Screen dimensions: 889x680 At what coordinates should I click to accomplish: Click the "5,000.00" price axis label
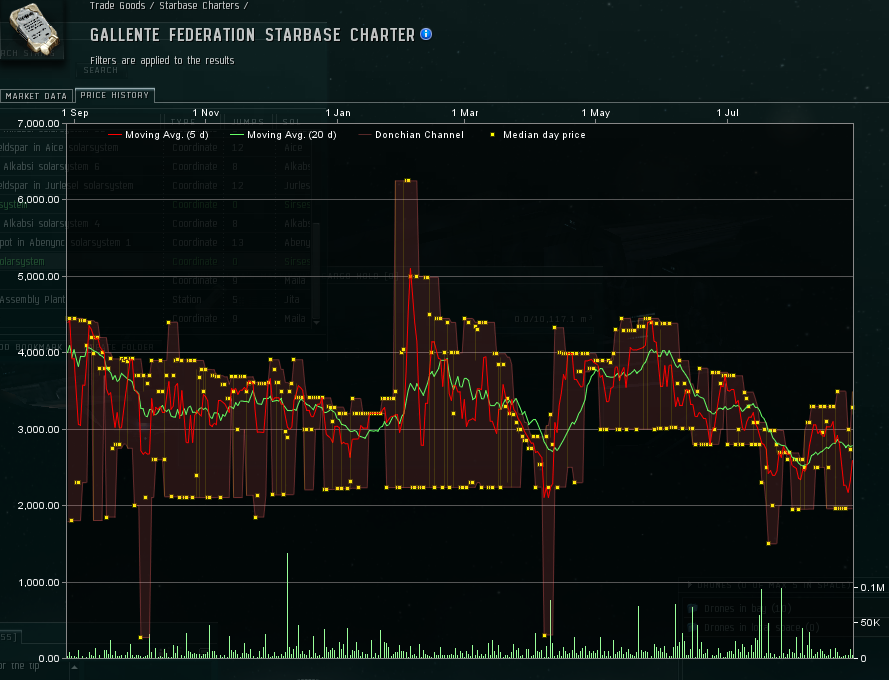click(x=39, y=277)
